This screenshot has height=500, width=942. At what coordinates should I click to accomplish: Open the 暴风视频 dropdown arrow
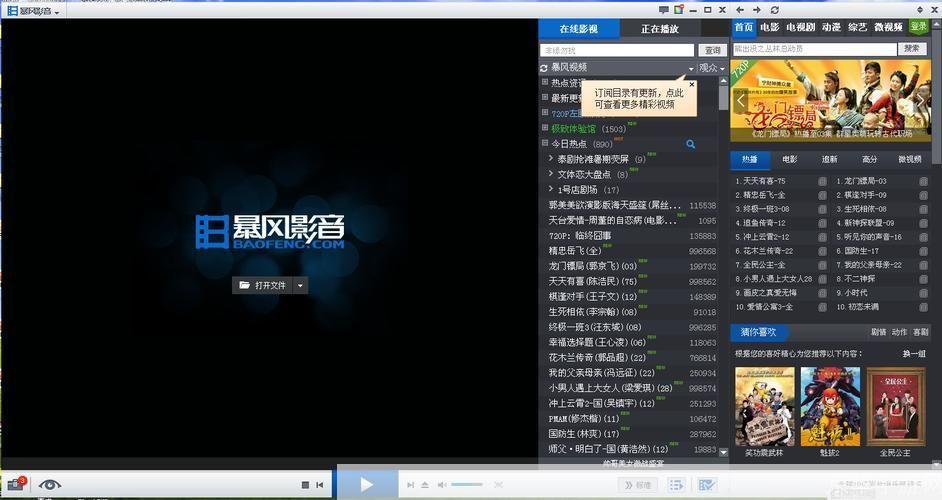[x=690, y=69]
